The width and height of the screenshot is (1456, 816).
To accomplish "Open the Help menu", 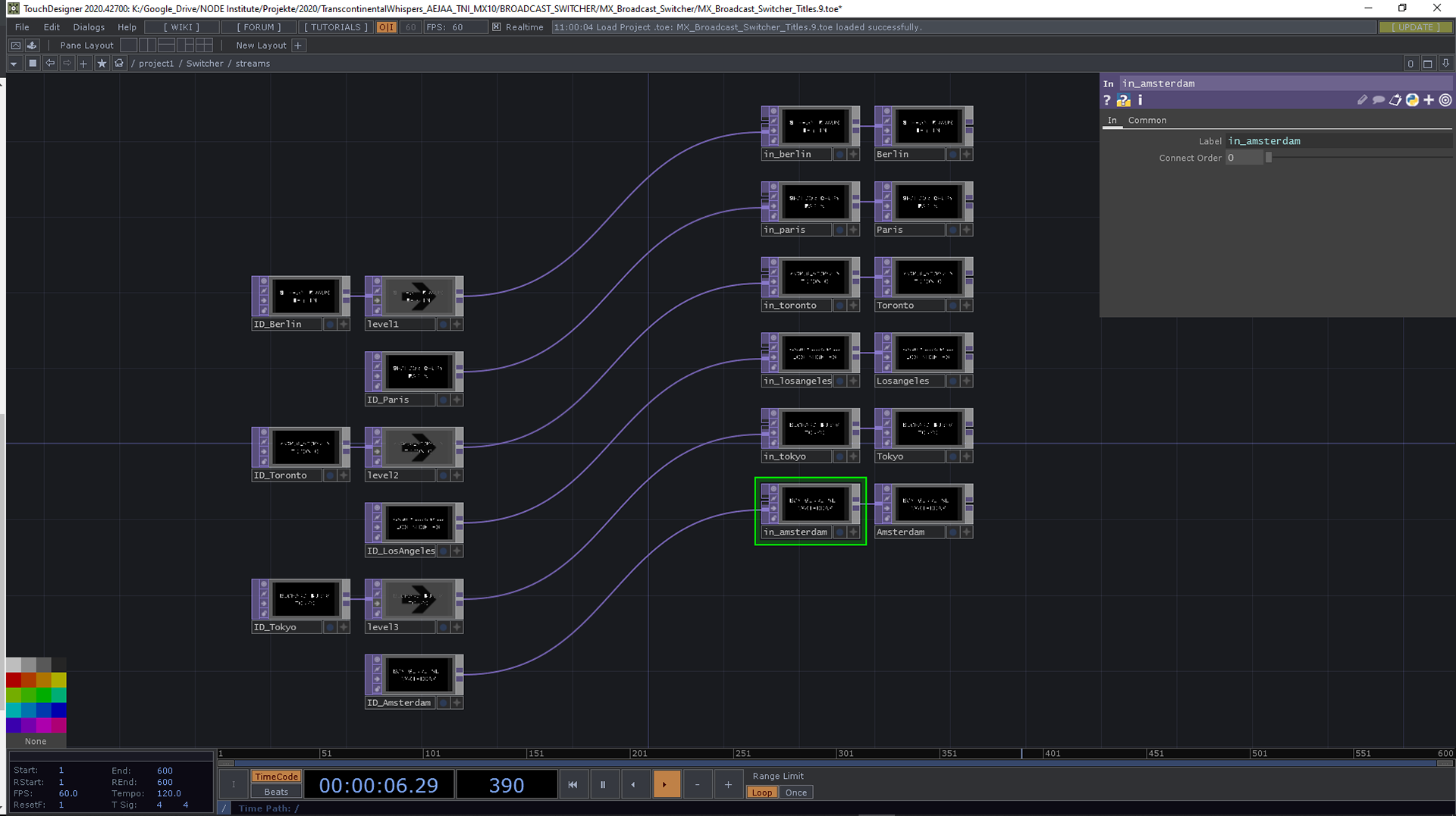I will click(x=127, y=27).
